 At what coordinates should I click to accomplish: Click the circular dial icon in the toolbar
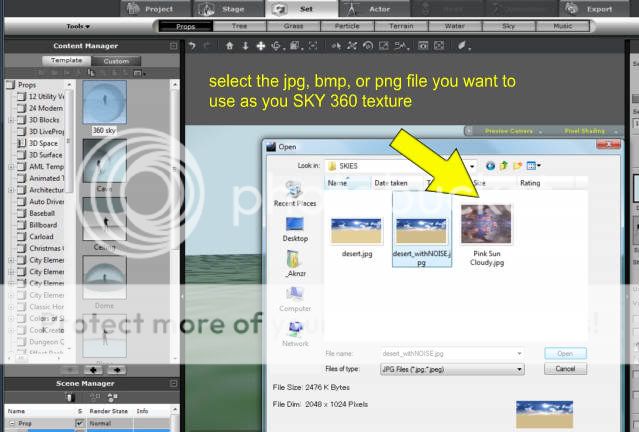(x=368, y=46)
